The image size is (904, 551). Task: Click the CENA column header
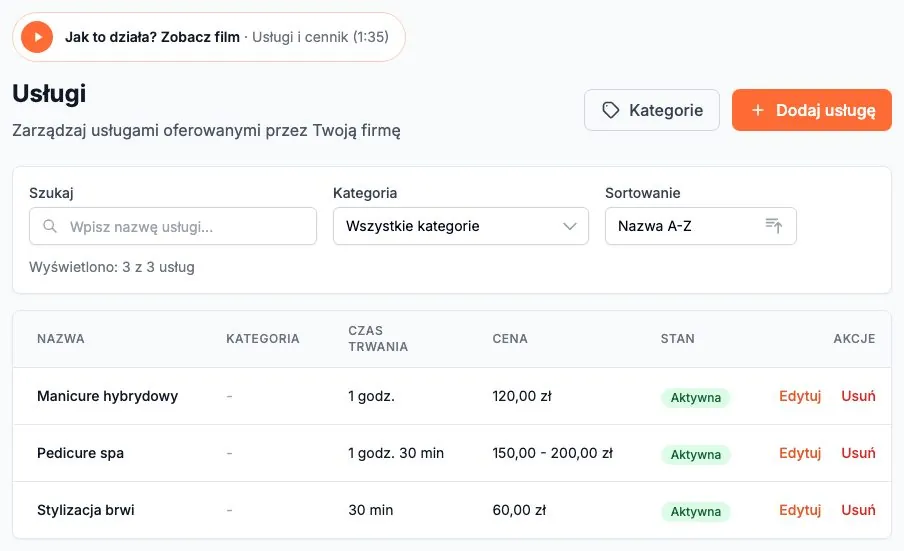(x=510, y=339)
